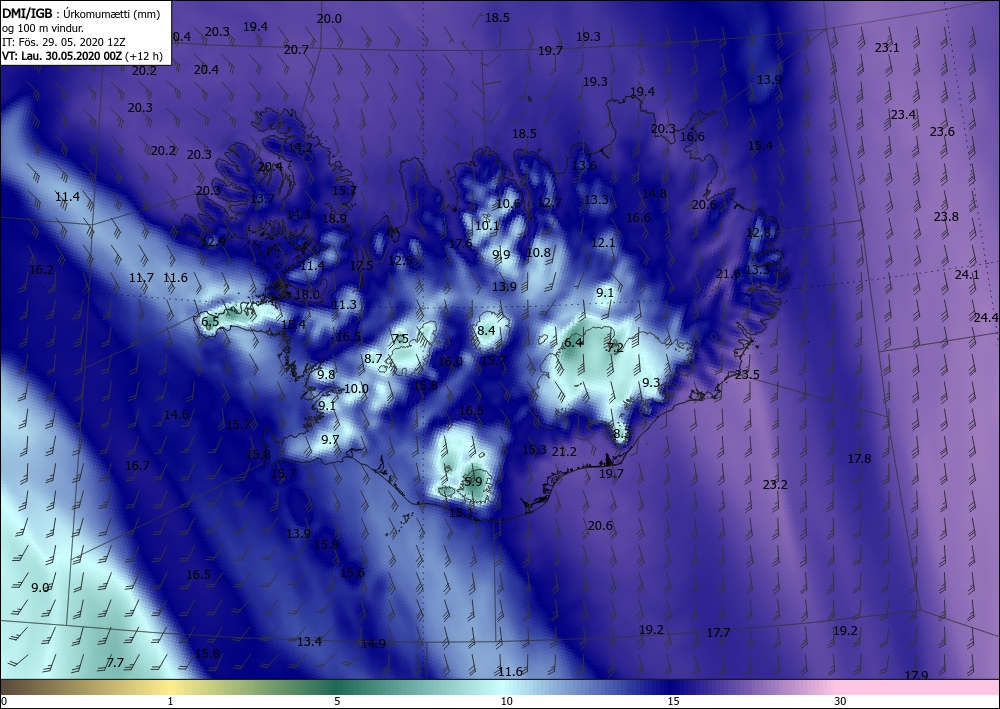Click the 13.4 value label

[309, 642]
